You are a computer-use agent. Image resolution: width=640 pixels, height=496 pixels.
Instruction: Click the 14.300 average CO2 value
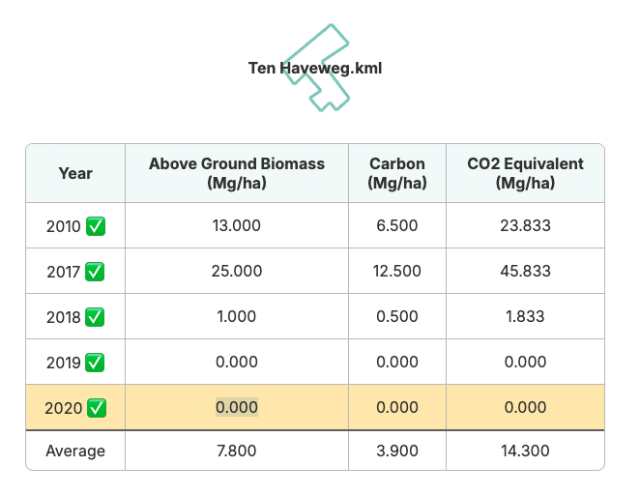coord(525,451)
